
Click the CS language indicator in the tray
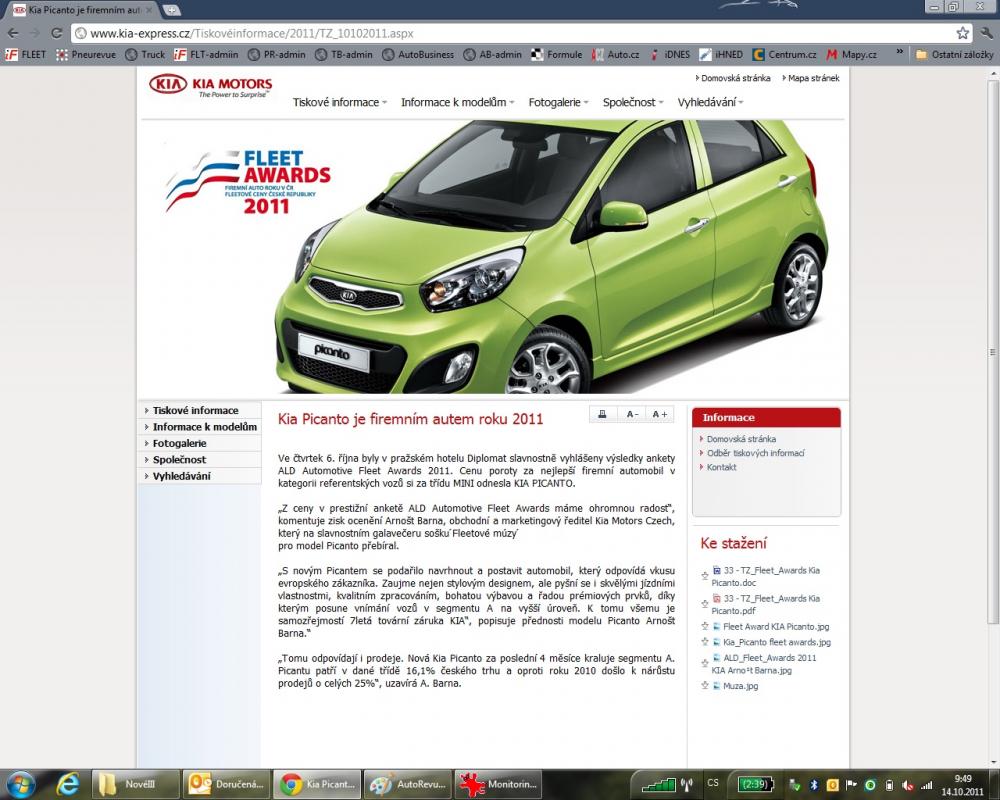(x=712, y=783)
